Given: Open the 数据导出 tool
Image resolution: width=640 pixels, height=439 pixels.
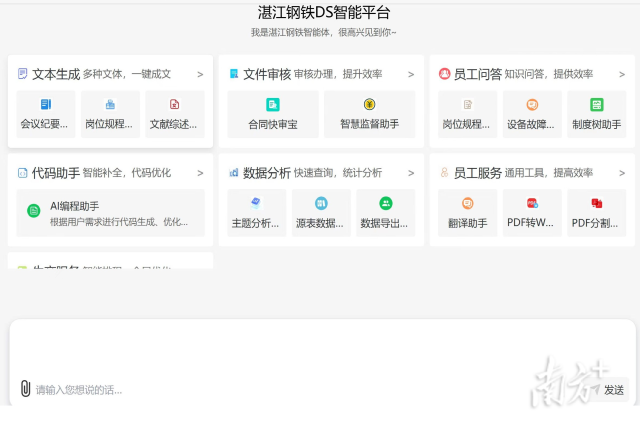Looking at the screenshot, I should (386, 213).
